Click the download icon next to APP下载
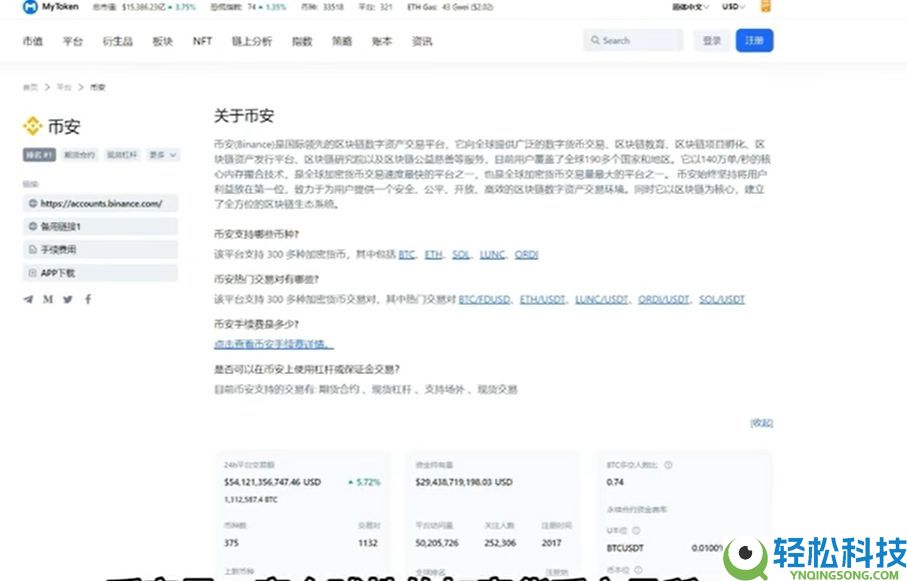Image resolution: width=907 pixels, height=581 pixels. 33,273
